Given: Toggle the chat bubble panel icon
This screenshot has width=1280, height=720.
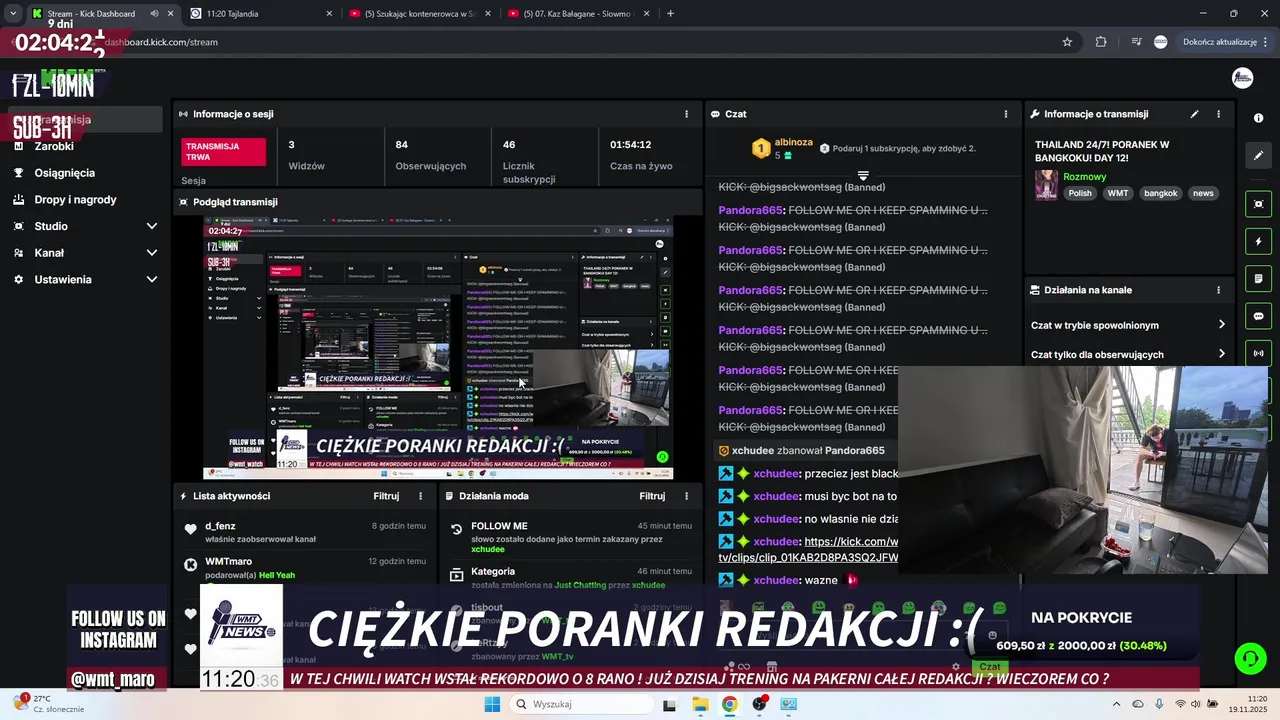Looking at the screenshot, I should click(1258, 316).
